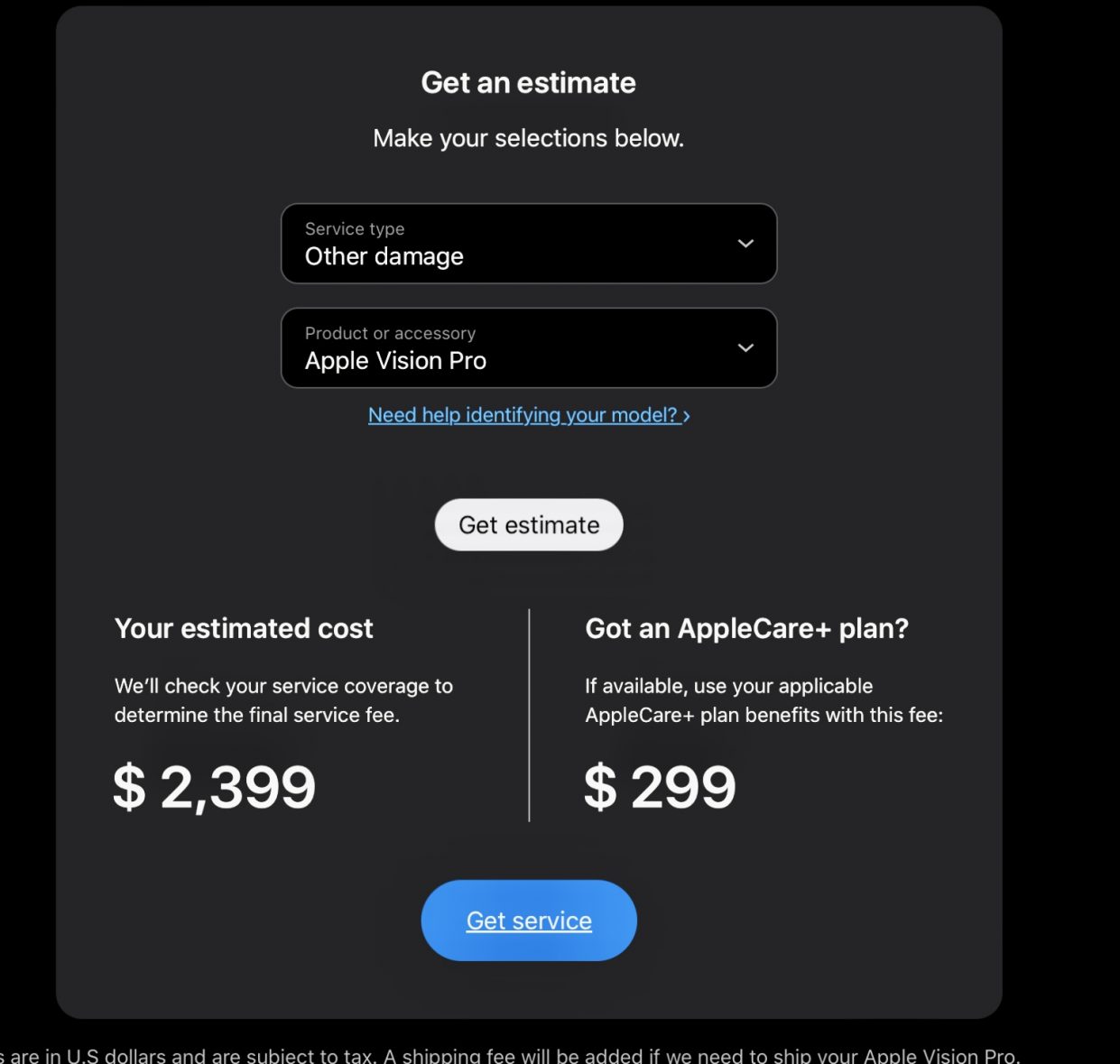Click the Make your selections below text
Image resolution: width=1120 pixels, height=1064 pixels.
528,138
